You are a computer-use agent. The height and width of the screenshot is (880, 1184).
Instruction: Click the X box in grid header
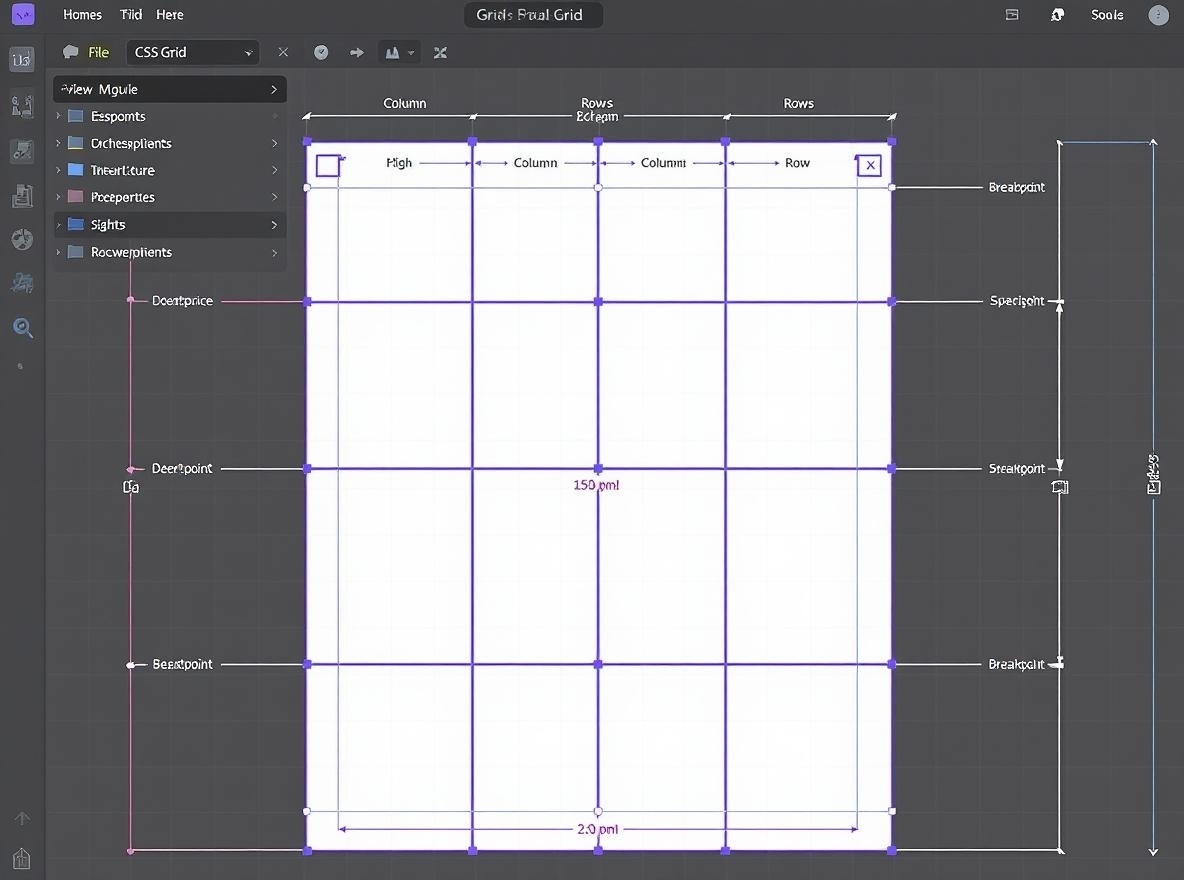tap(870, 165)
